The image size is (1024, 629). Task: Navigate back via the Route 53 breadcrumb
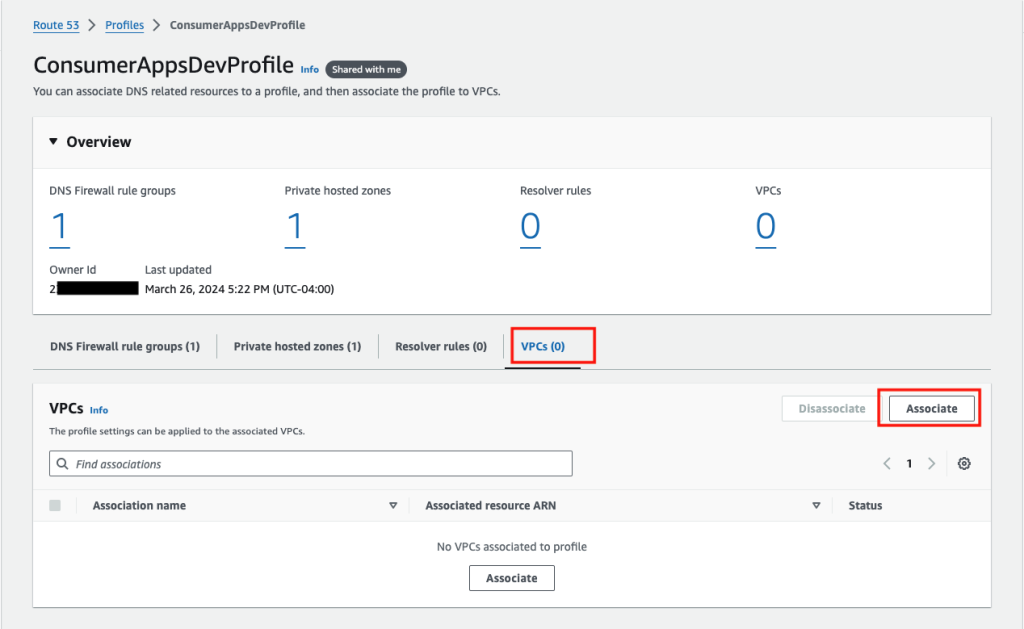pyautogui.click(x=56, y=25)
